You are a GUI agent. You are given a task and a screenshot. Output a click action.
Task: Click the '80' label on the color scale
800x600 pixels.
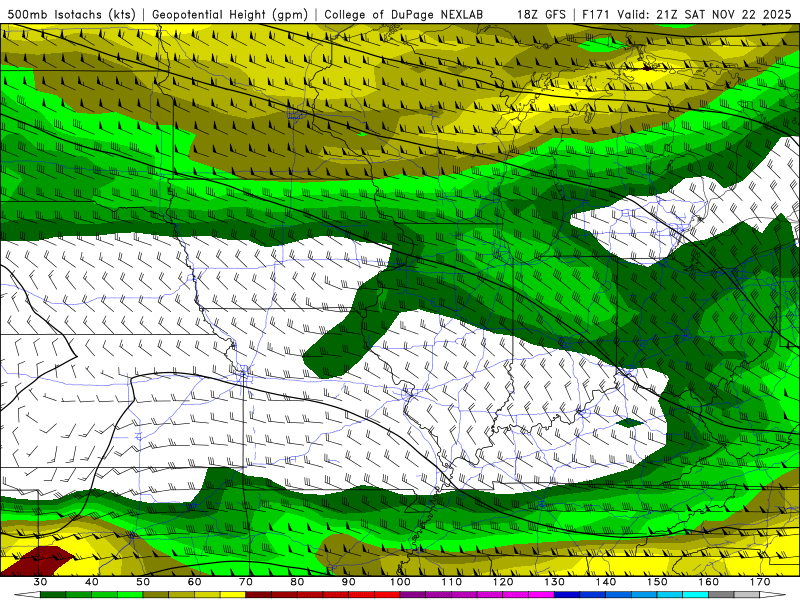pos(297,582)
